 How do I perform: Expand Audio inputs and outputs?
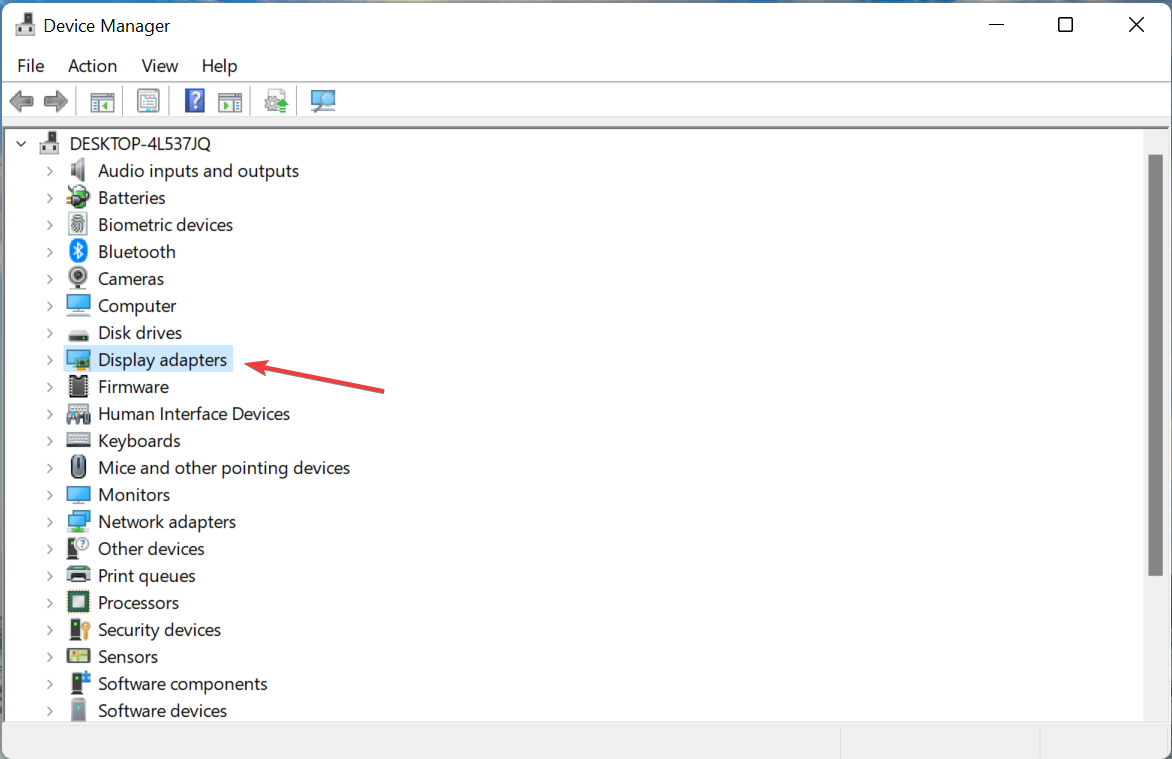click(49, 171)
